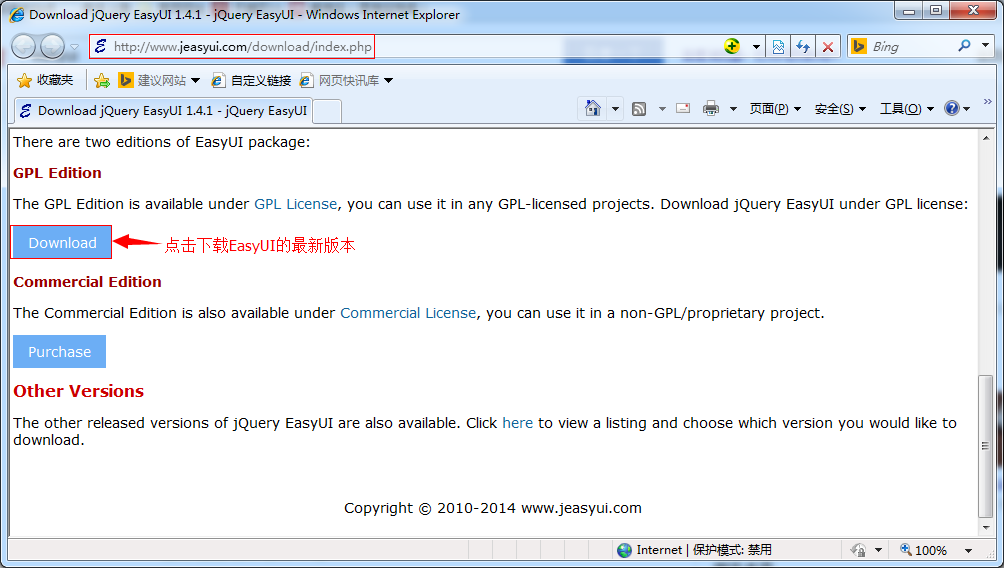Click the 'Other Versions' heading text

pyautogui.click(x=78, y=391)
